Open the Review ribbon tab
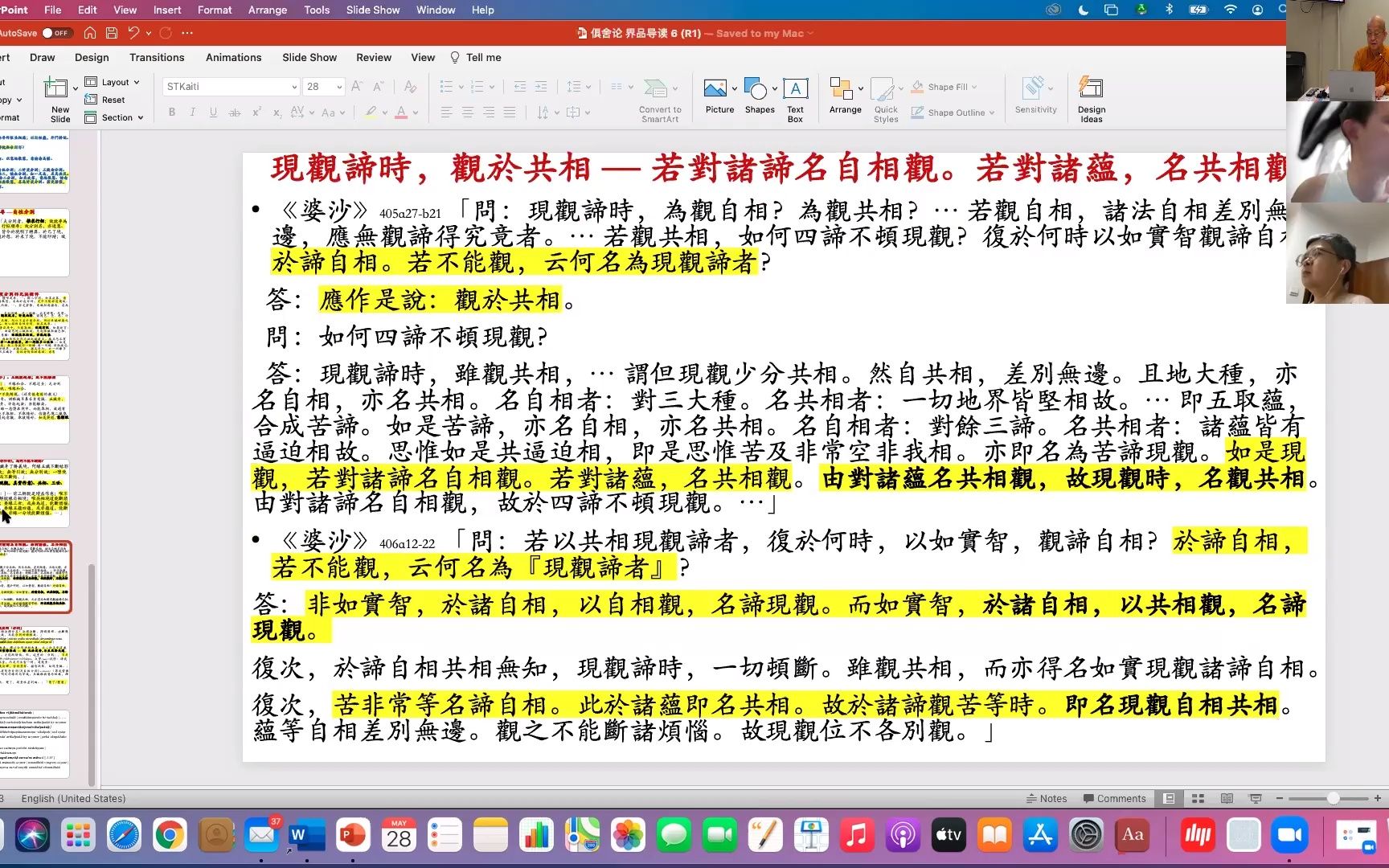 374,57
